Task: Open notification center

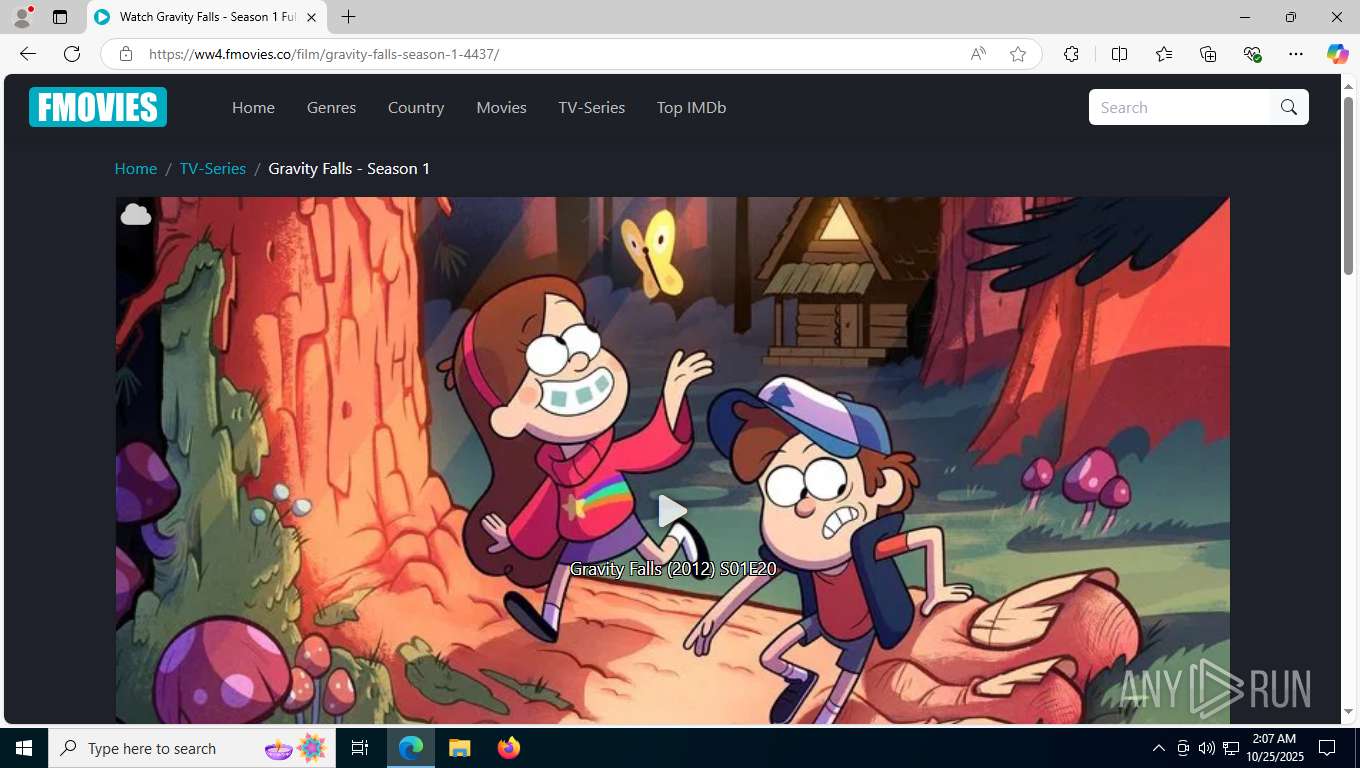Action: click(1327, 748)
